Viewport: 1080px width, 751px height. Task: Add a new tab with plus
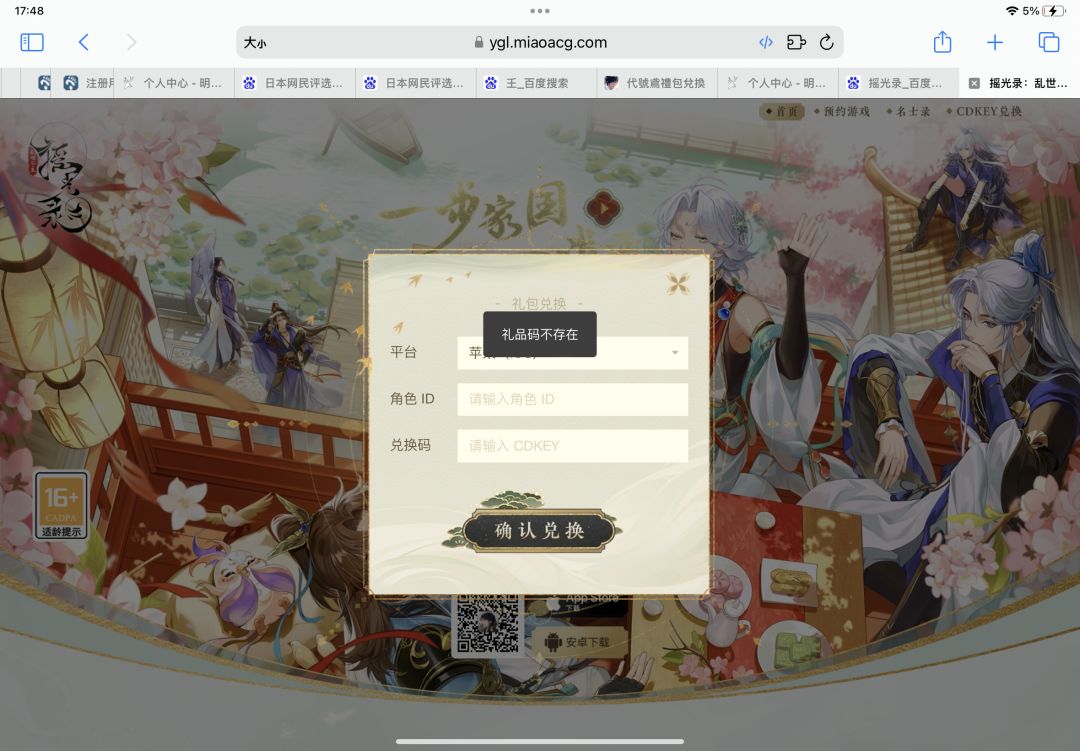995,43
